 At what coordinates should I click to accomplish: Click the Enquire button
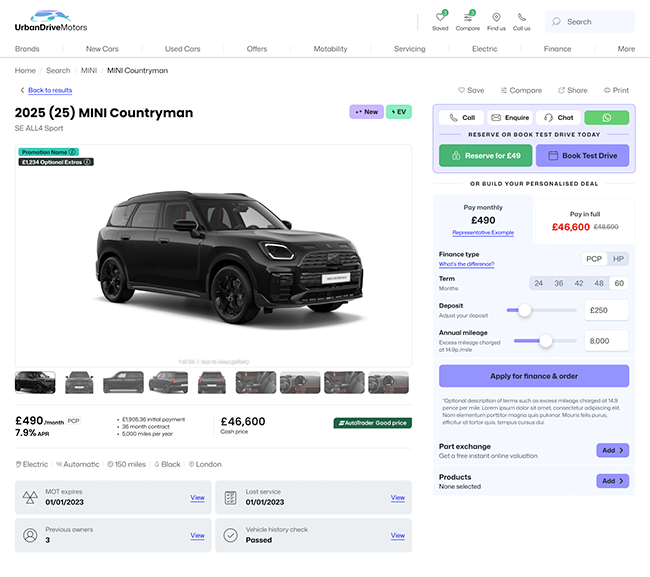510,118
